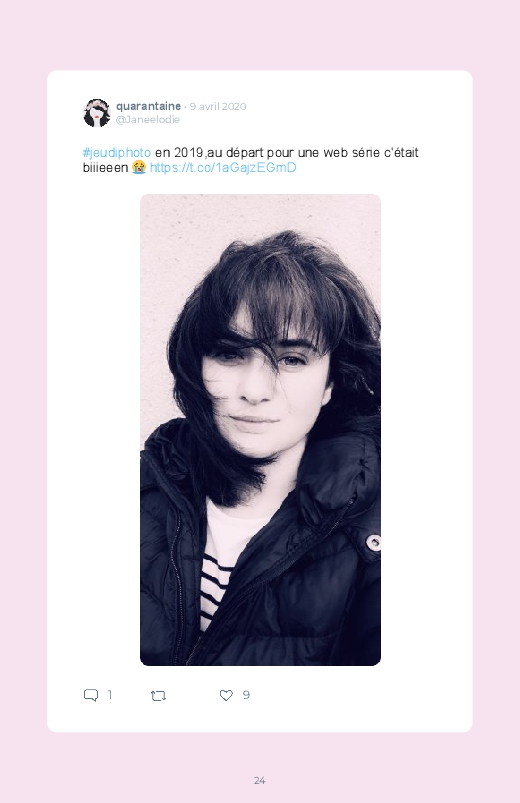
Task: Click the reply count number 1
Action: pyautogui.click(x=109, y=694)
